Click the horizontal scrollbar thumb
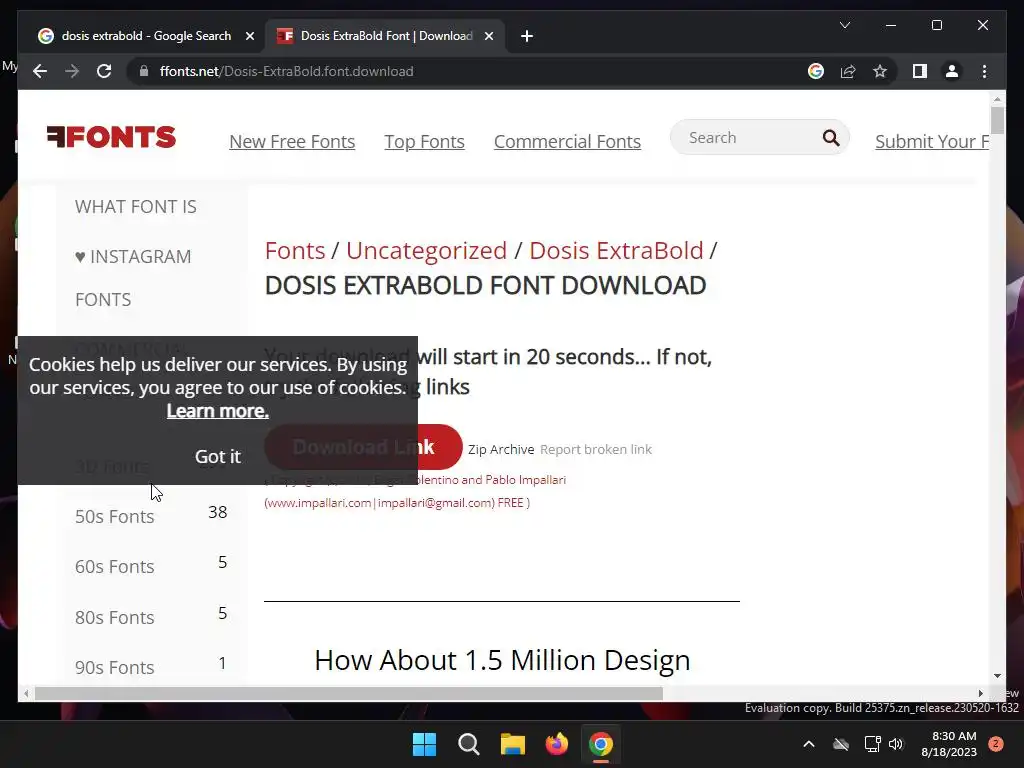Screen dimensions: 1024x768 [349, 694]
